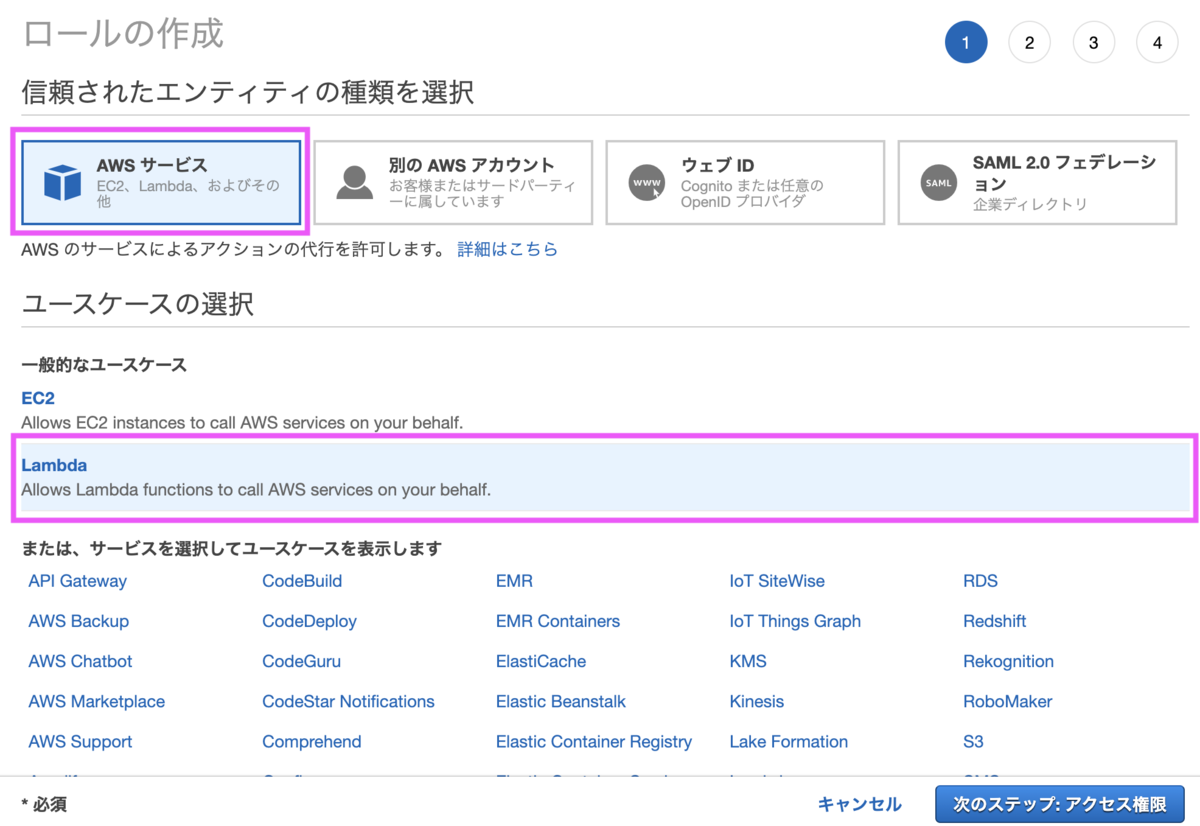Open the S3 service link
The image size is (1200, 826).
tap(973, 741)
